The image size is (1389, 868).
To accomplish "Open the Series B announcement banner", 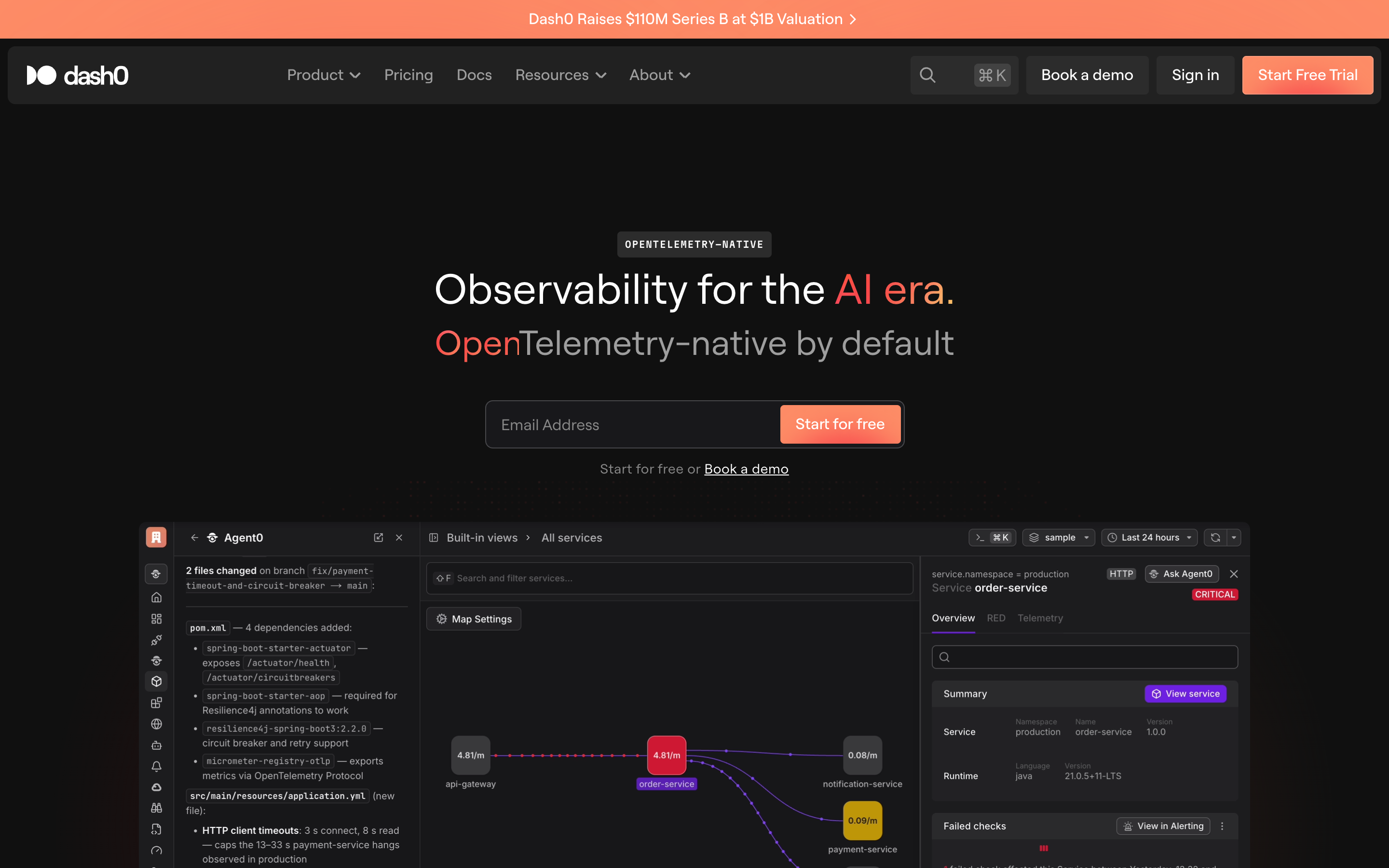I will 693,19.
